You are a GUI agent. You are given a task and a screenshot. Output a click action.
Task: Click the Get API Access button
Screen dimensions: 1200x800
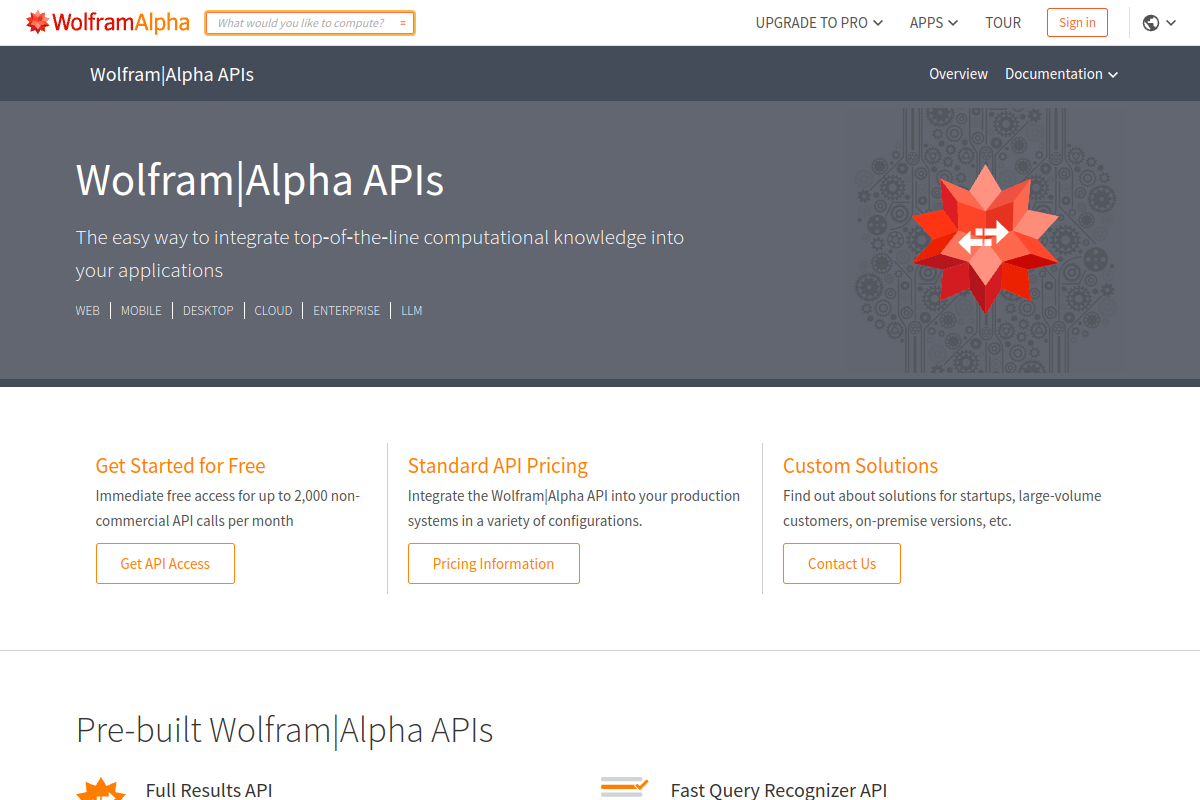pos(165,564)
